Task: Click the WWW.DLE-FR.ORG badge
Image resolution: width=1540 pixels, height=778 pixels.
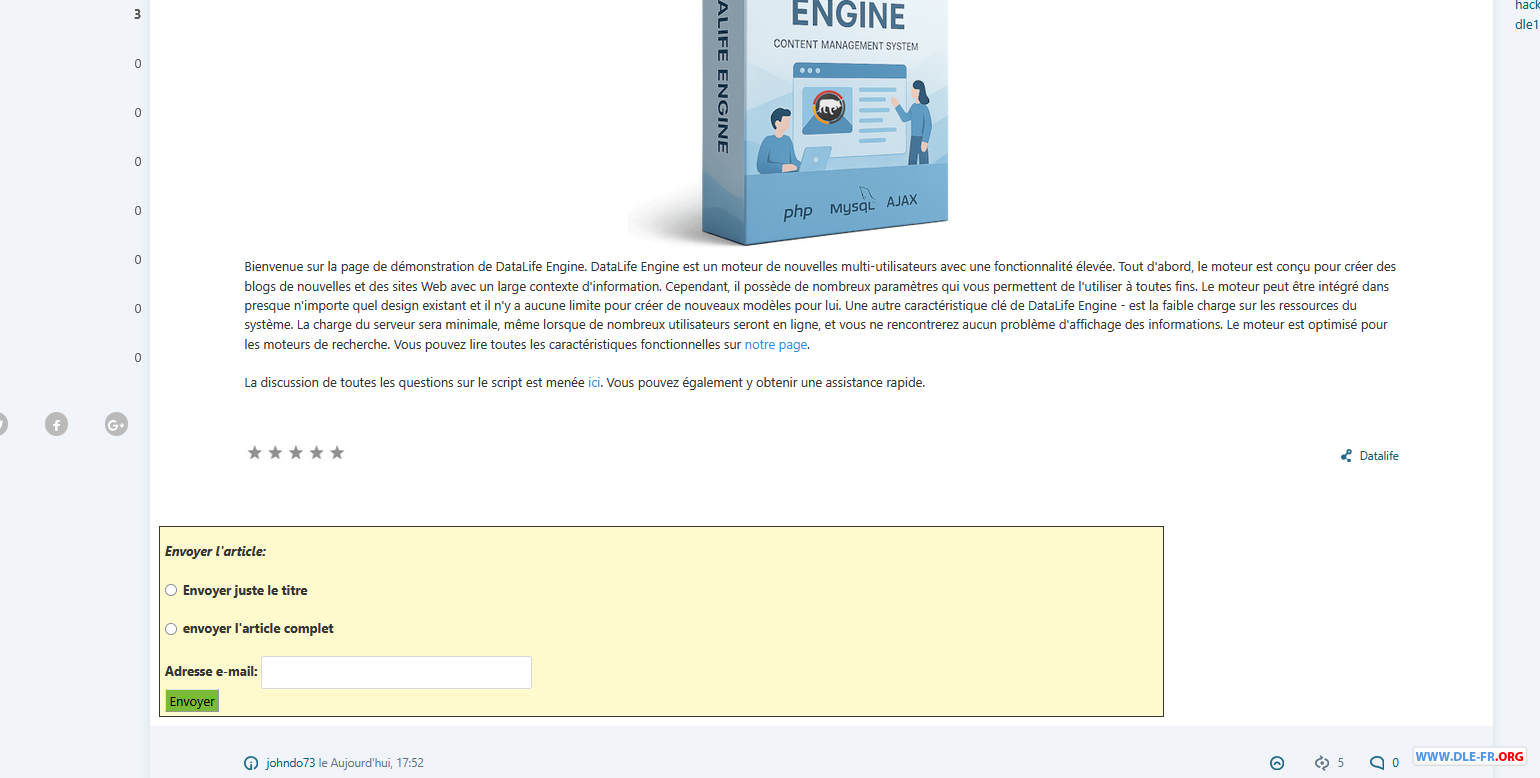Action: 1469,756
